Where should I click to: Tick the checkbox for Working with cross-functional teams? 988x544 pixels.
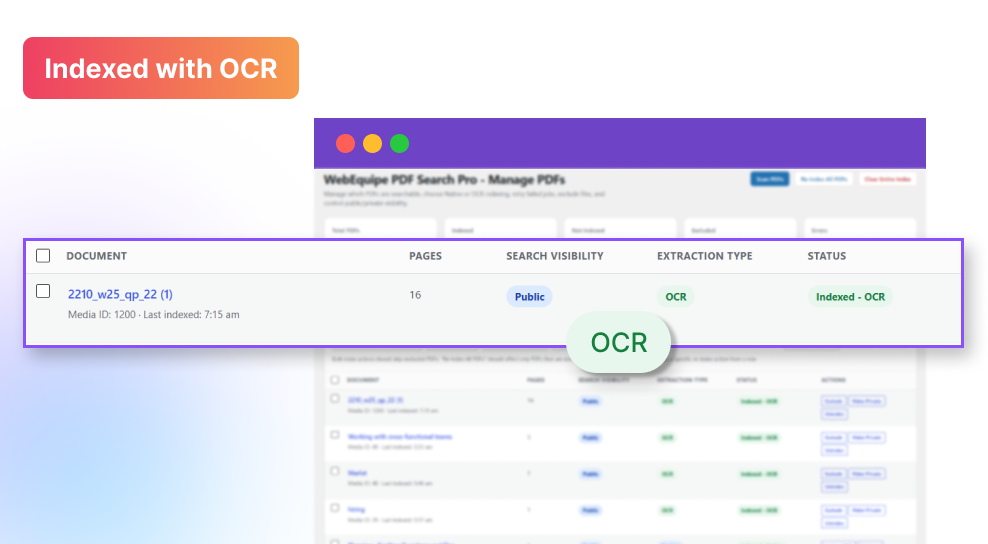click(x=335, y=435)
